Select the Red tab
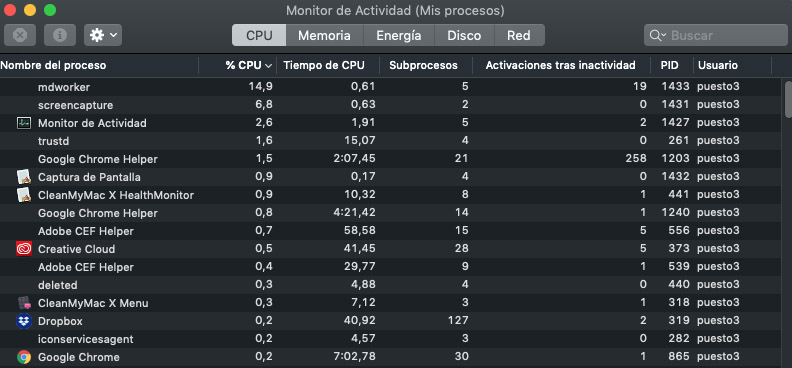Screen dimensions: 792x368 pyautogui.click(x=519, y=35)
